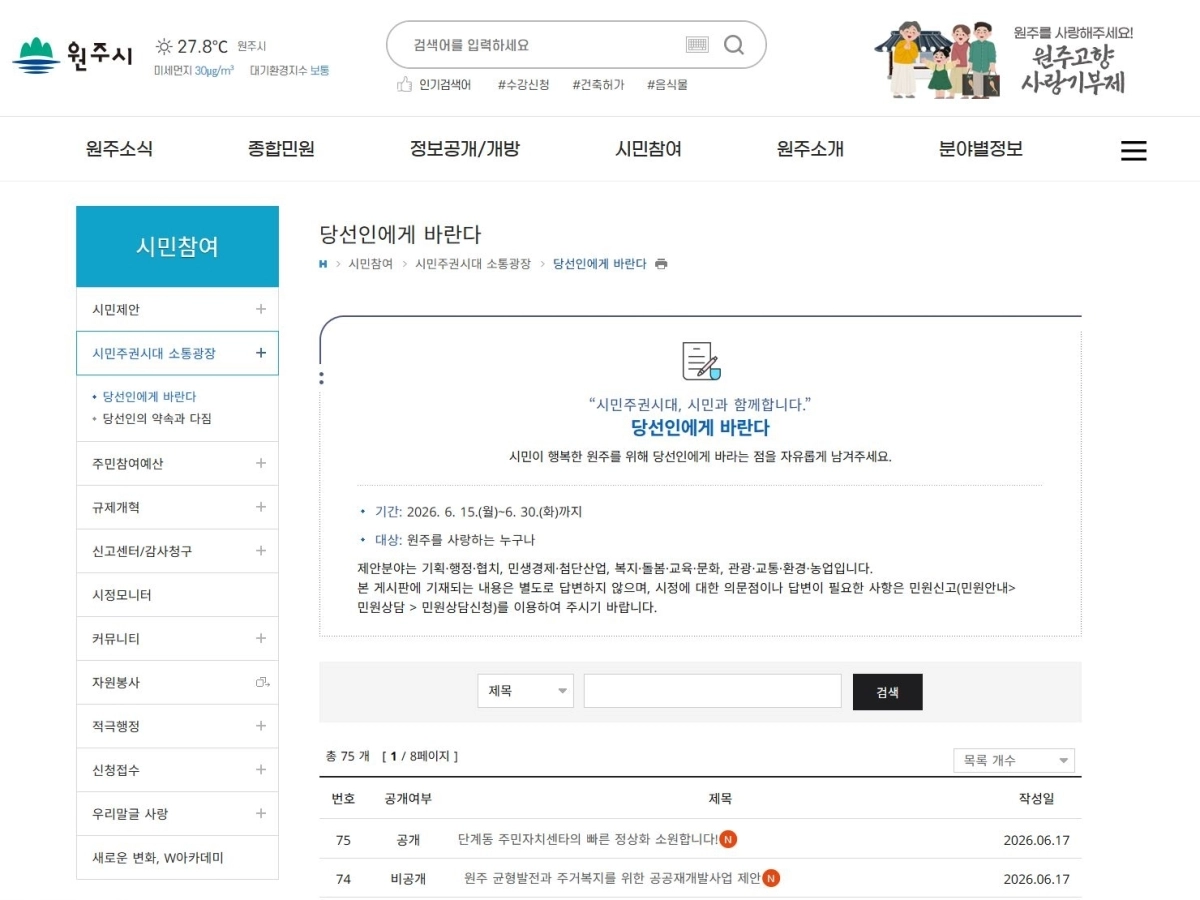Image resolution: width=1200 pixels, height=900 pixels.
Task: Click the 작성일 column header
Action: (1036, 799)
